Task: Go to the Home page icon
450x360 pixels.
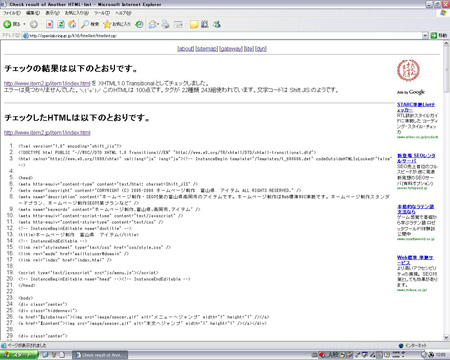Action: 72,24
